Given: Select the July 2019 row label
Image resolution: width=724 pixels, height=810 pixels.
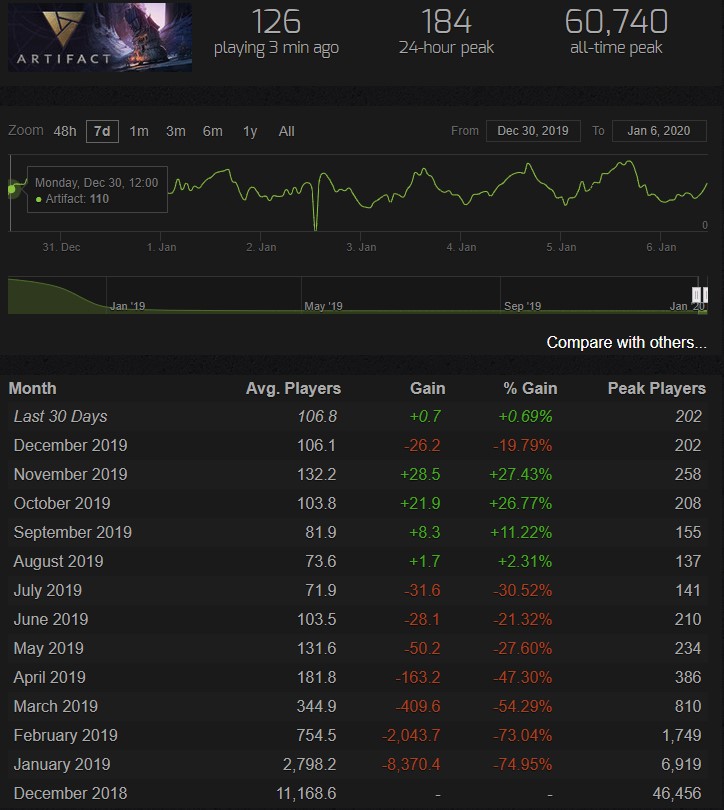Looking at the screenshot, I should click(x=48, y=590).
